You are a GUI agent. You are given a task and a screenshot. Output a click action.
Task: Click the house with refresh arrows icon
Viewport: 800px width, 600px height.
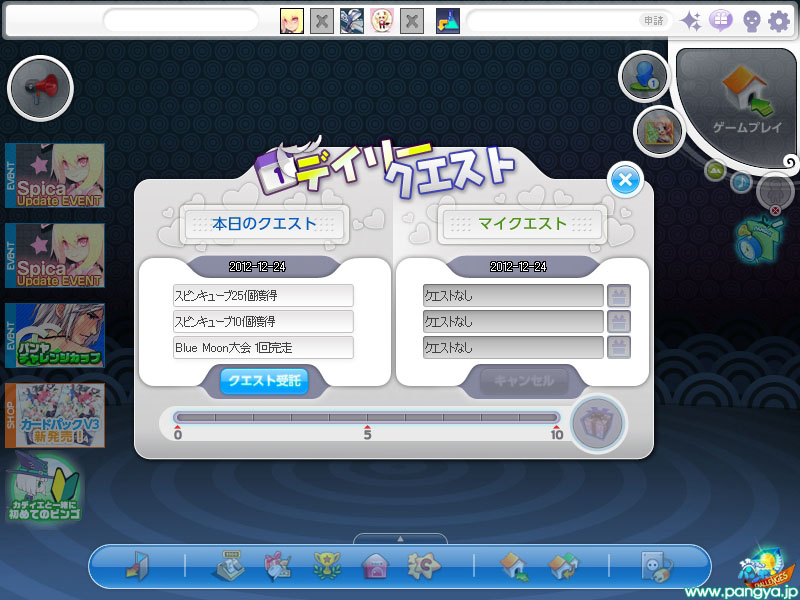(x=563, y=566)
